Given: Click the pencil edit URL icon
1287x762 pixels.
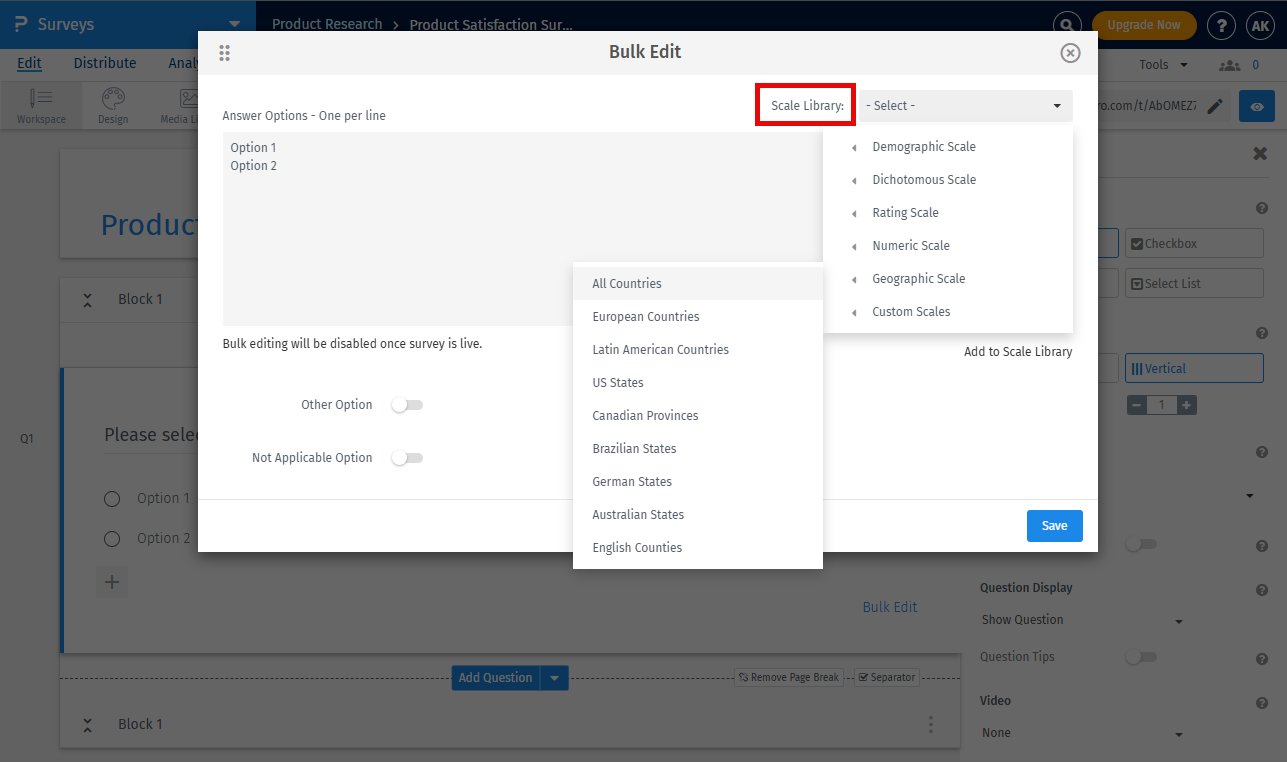Looking at the screenshot, I should tap(1215, 106).
